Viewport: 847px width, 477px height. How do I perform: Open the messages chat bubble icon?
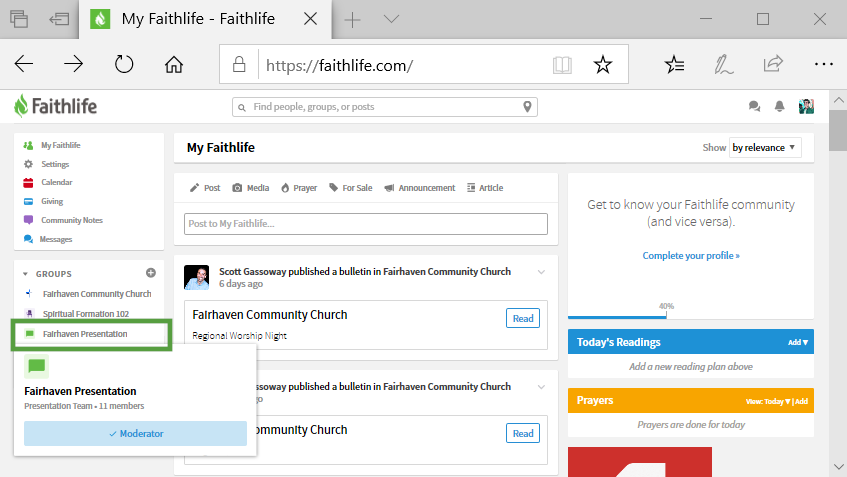point(755,107)
